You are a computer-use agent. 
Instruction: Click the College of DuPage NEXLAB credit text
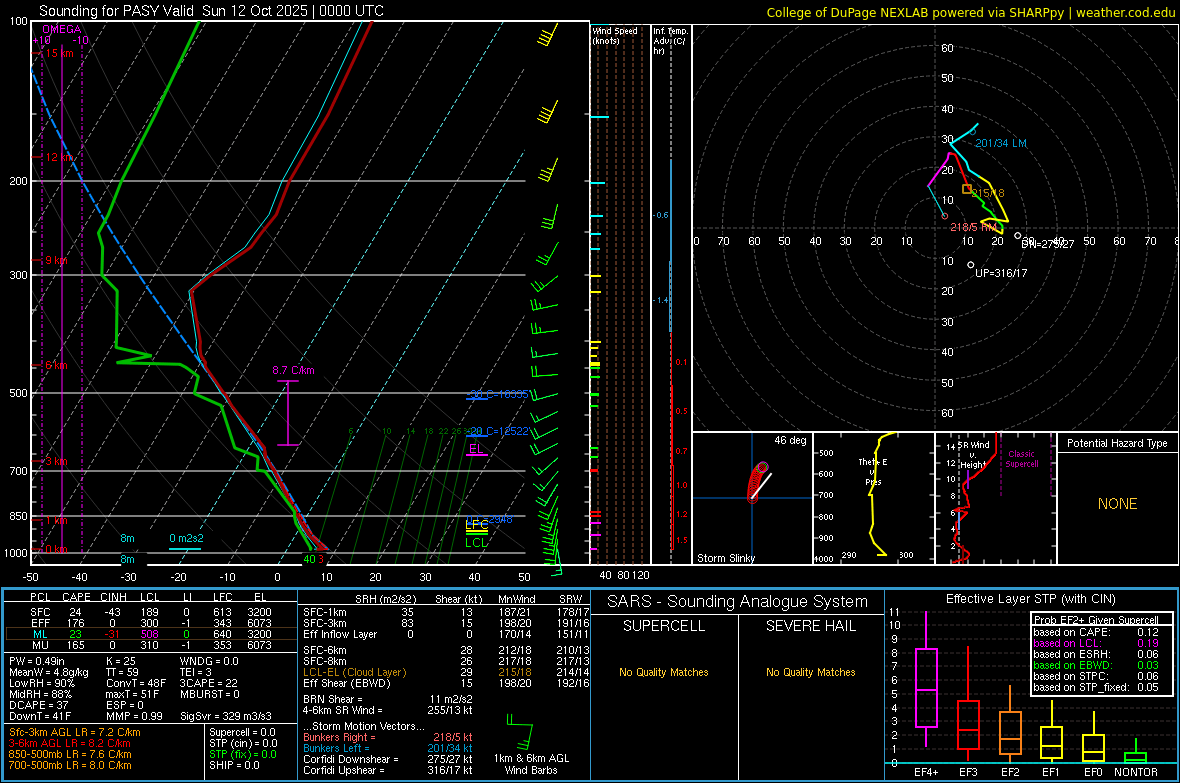970,12
